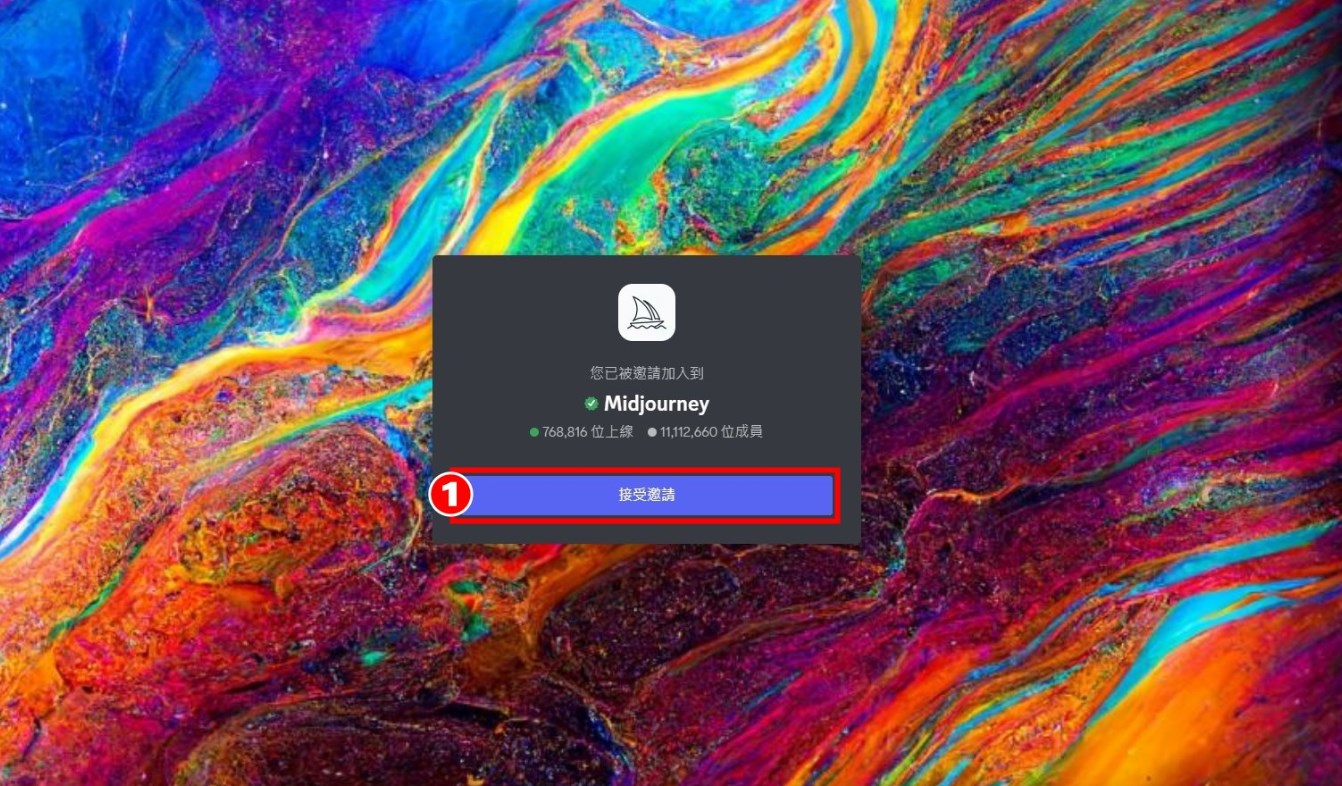This screenshot has width=1342, height=786.
Task: Click the grey member count dot
Action: 652,433
